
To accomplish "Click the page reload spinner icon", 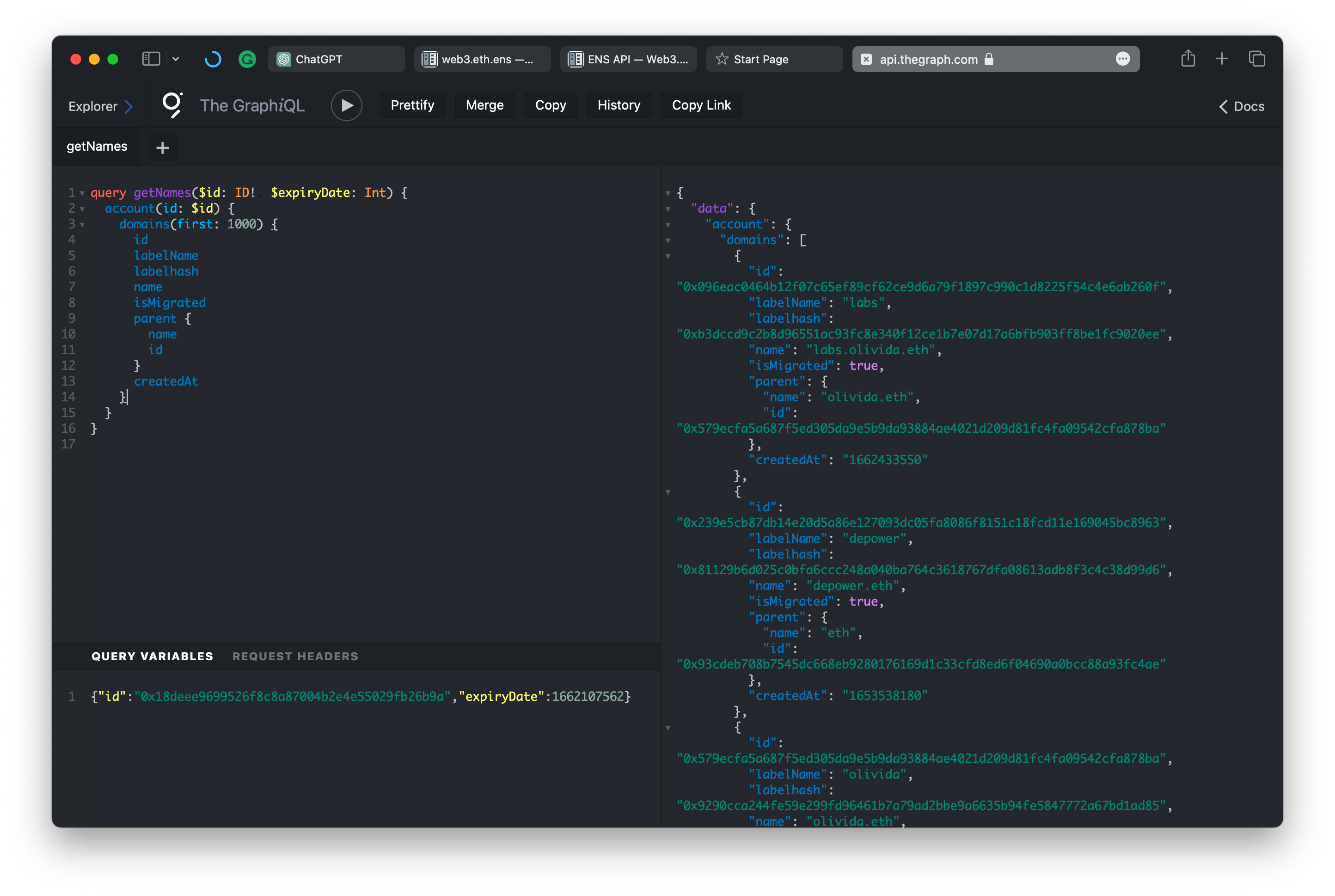I will click(213, 59).
